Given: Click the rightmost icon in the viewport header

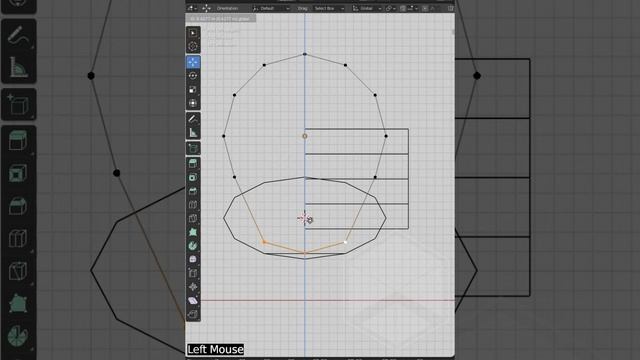Looking at the screenshot, I should click(x=451, y=8).
